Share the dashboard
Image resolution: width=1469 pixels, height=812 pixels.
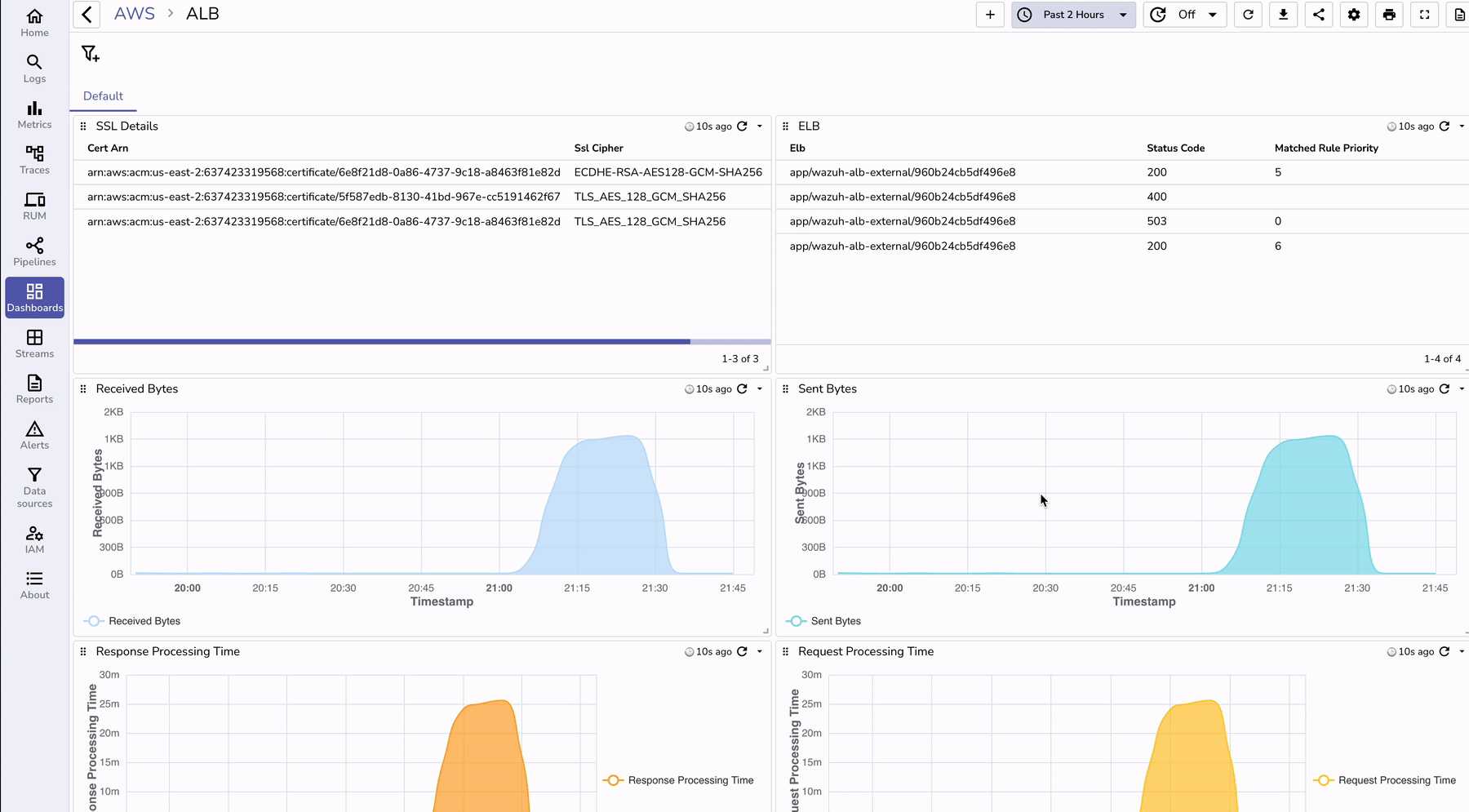pyautogui.click(x=1318, y=15)
